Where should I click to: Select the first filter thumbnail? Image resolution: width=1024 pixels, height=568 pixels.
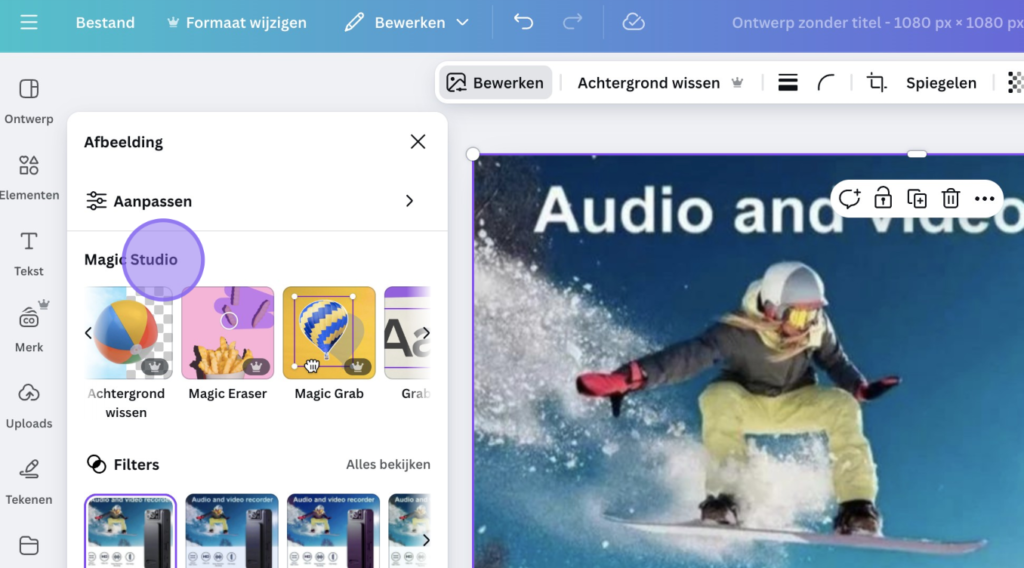click(x=130, y=531)
